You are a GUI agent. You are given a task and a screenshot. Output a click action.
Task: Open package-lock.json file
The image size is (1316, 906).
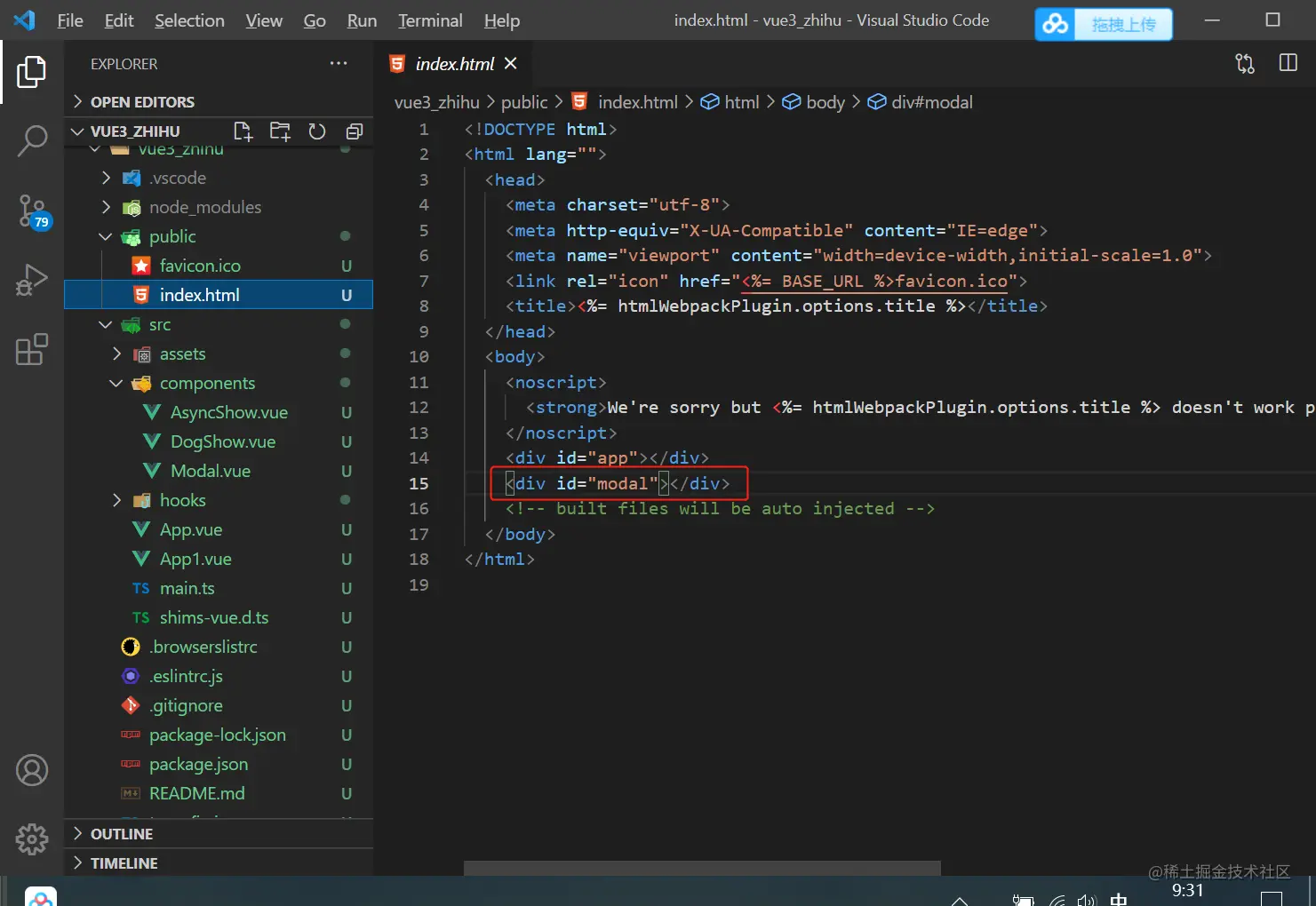pos(219,735)
